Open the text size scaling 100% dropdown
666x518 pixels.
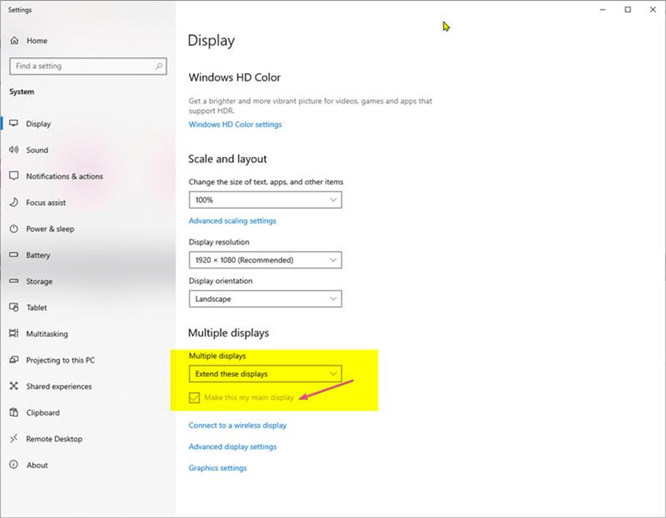click(265, 200)
